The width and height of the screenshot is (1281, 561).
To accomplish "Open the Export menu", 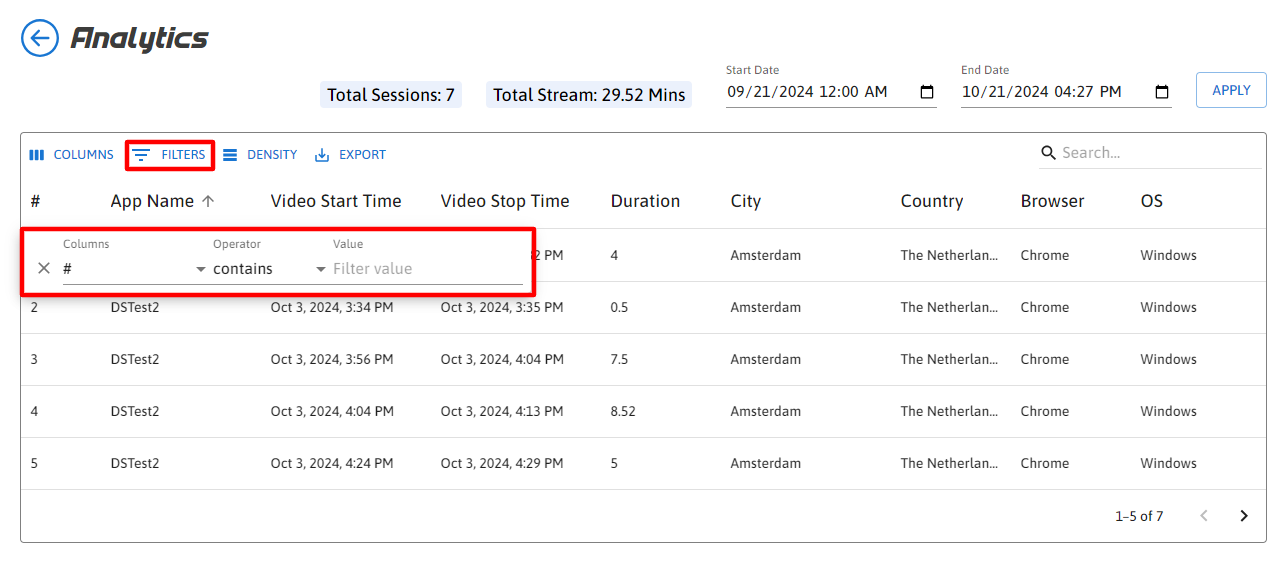I will (350, 155).
